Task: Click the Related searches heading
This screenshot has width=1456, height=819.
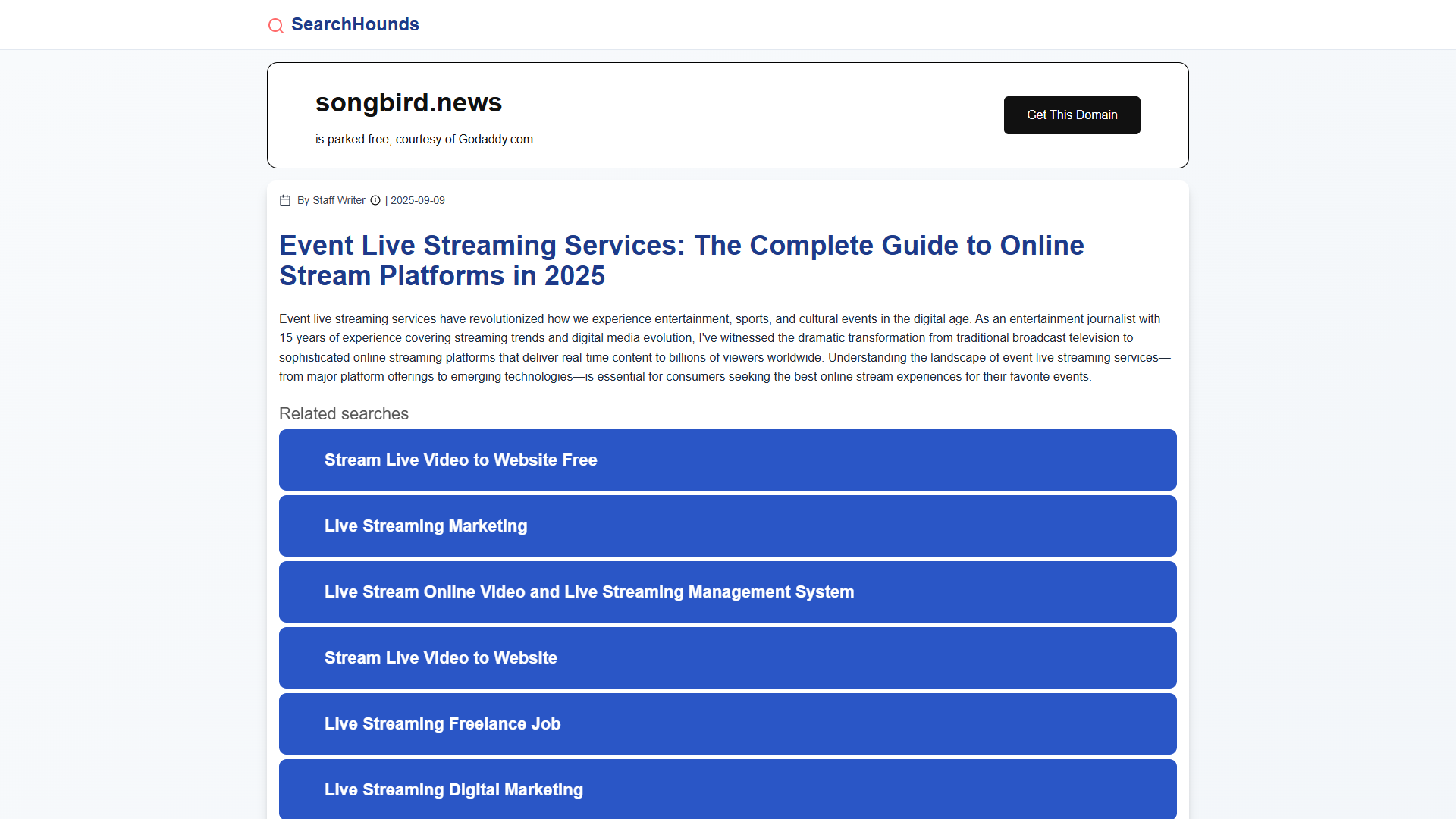Action: tap(344, 413)
